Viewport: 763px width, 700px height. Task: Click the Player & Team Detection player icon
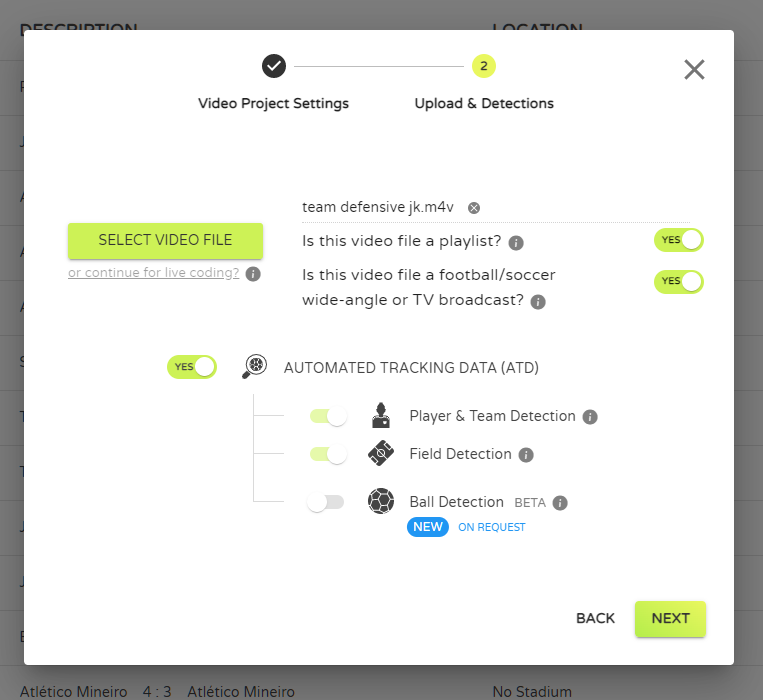381,415
